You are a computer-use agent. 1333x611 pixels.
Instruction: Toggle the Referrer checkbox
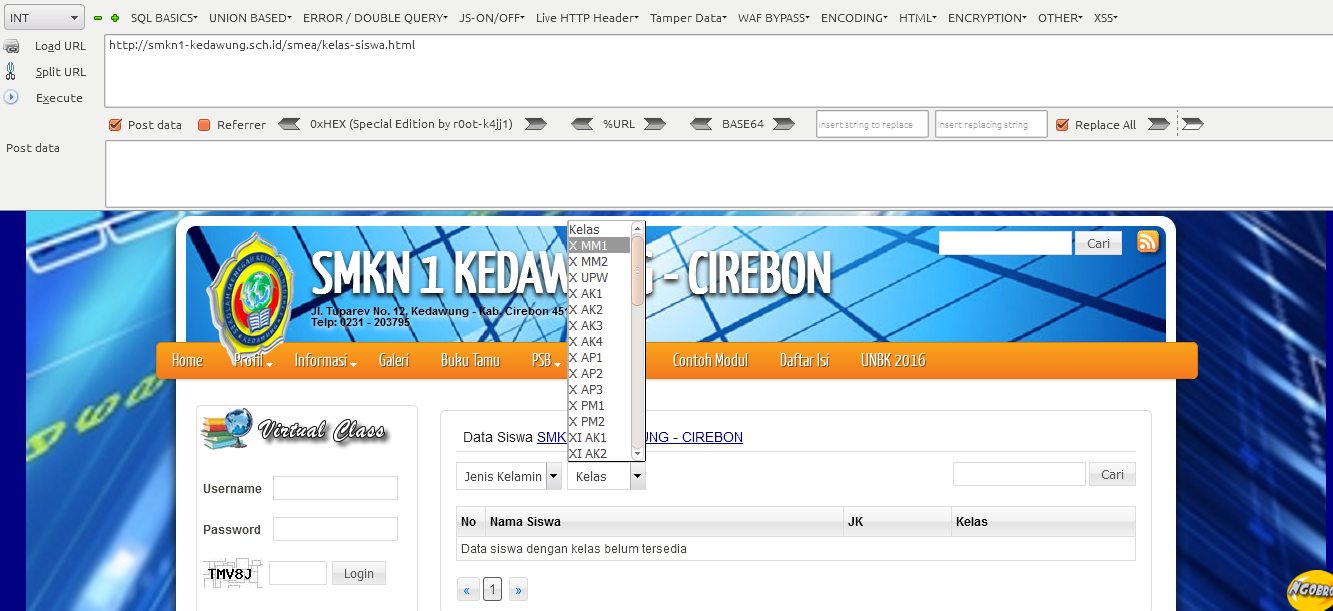pos(204,125)
